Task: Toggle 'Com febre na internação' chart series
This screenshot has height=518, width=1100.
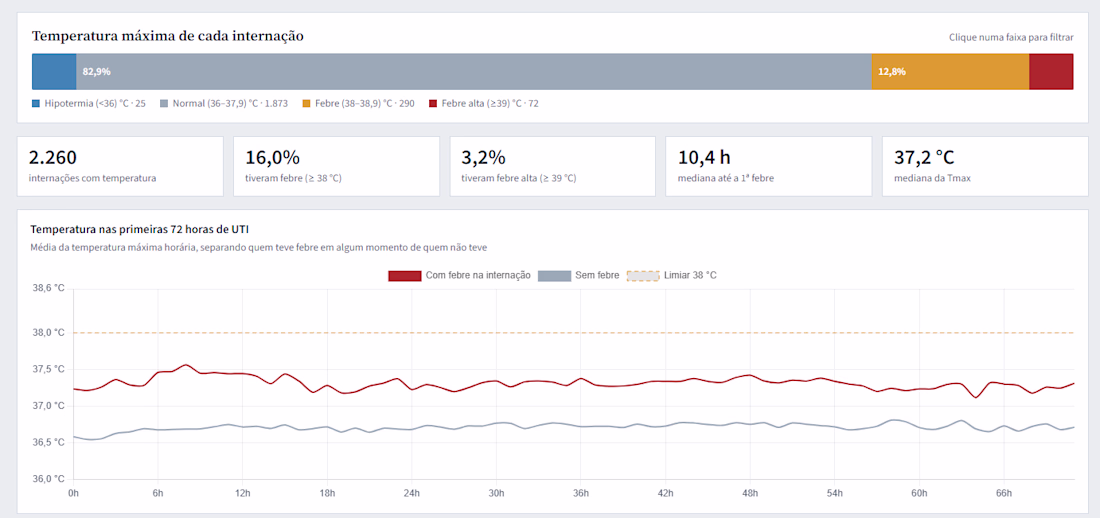Action: click(x=460, y=276)
